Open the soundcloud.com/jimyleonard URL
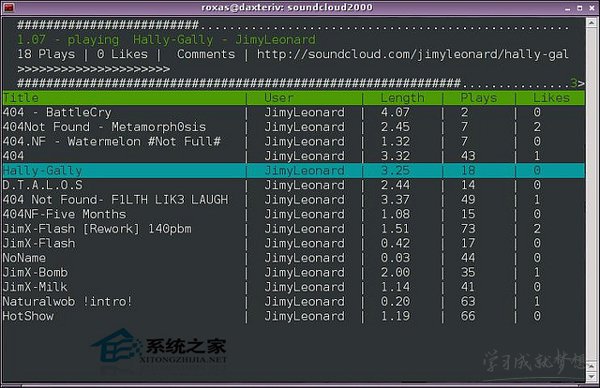600x388 pixels. coord(412,54)
